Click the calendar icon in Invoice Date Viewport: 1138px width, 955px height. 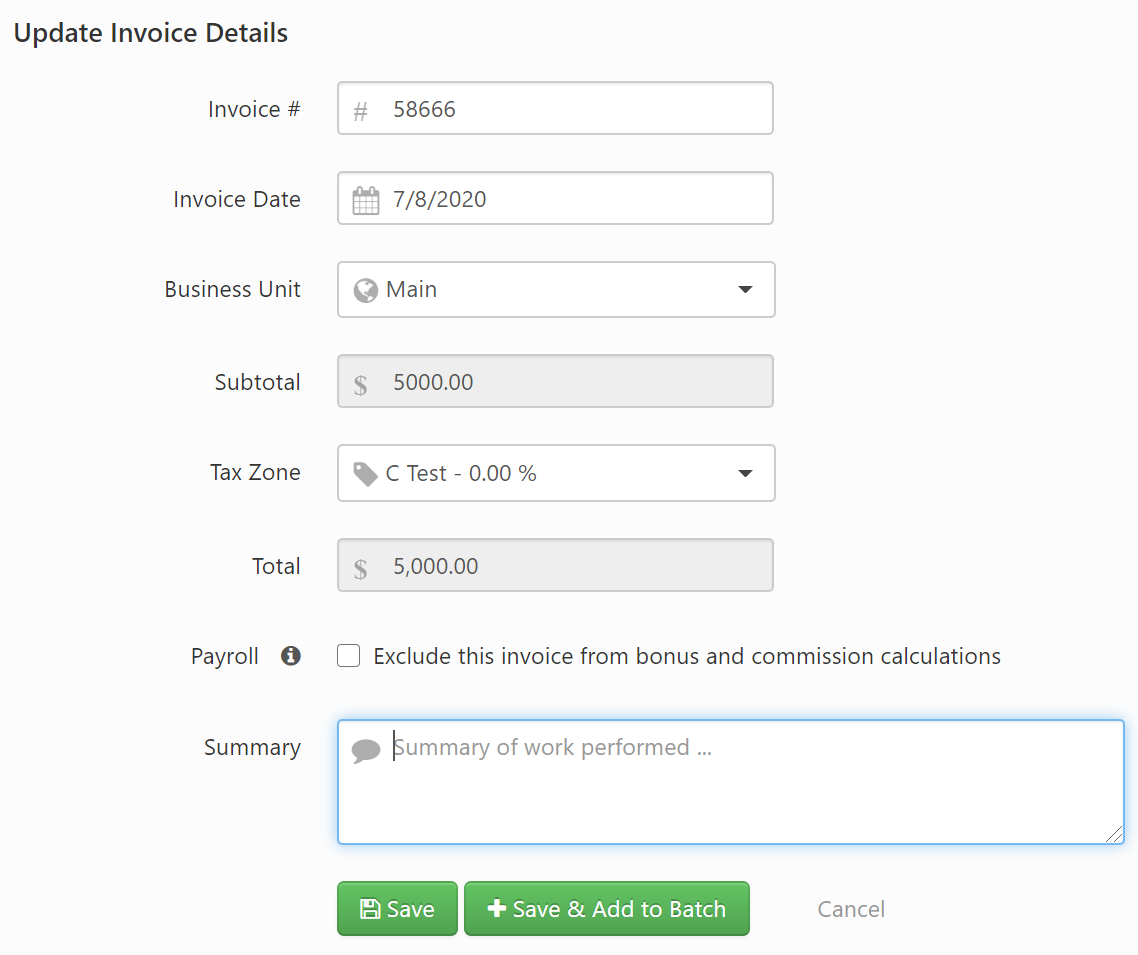point(366,200)
